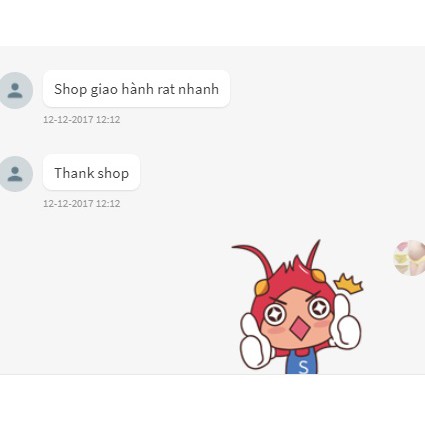Click the blue "S" shirt on sticker
The height and width of the screenshot is (425, 425).
click(x=302, y=362)
